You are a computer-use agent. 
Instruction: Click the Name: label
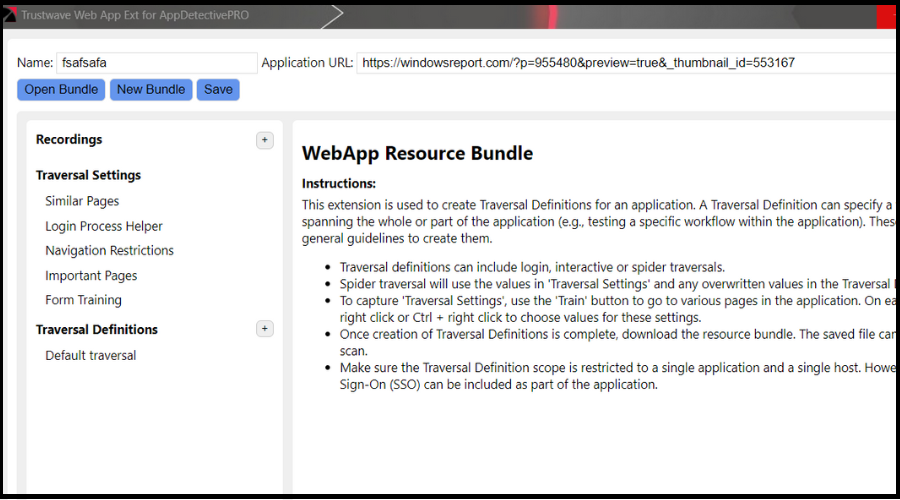(35, 63)
